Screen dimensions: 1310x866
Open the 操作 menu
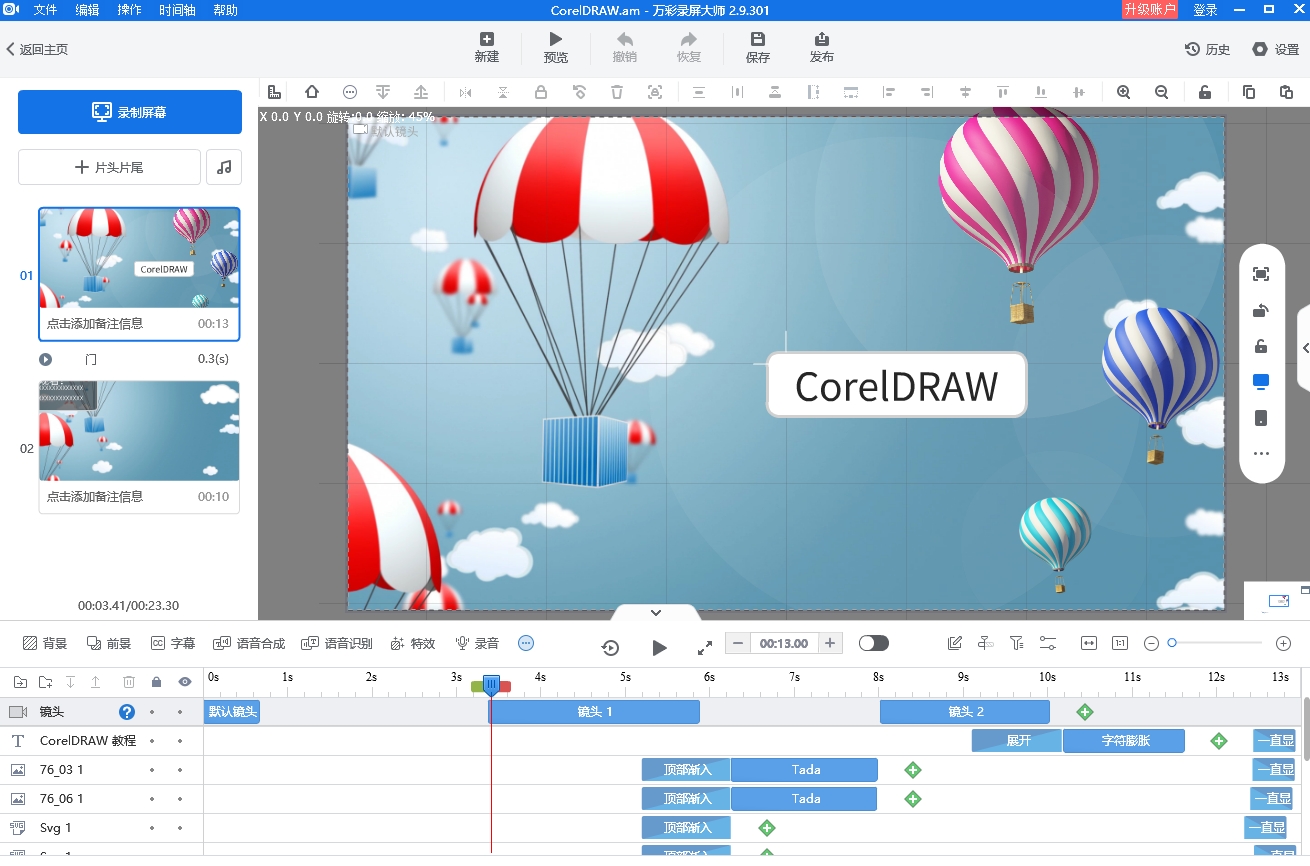point(129,10)
